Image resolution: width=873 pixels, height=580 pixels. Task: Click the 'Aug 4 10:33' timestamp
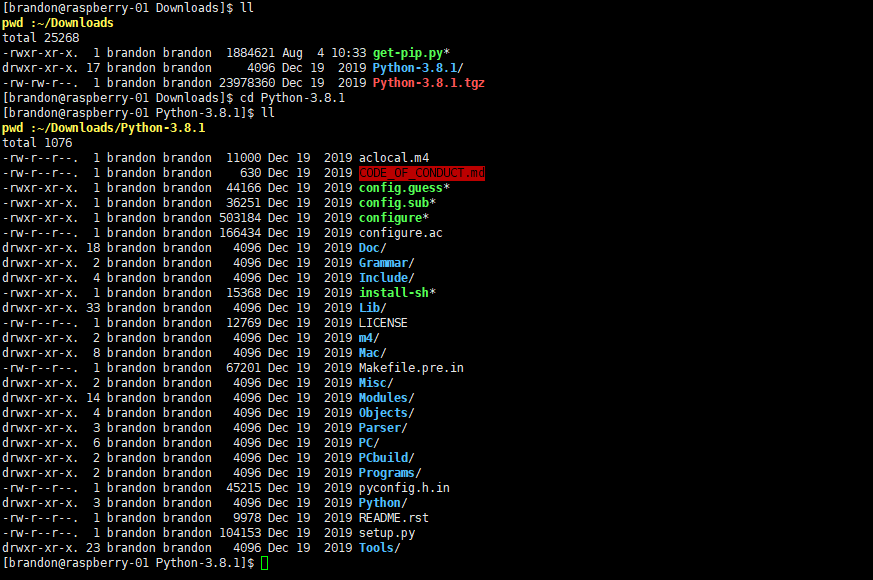[324, 53]
